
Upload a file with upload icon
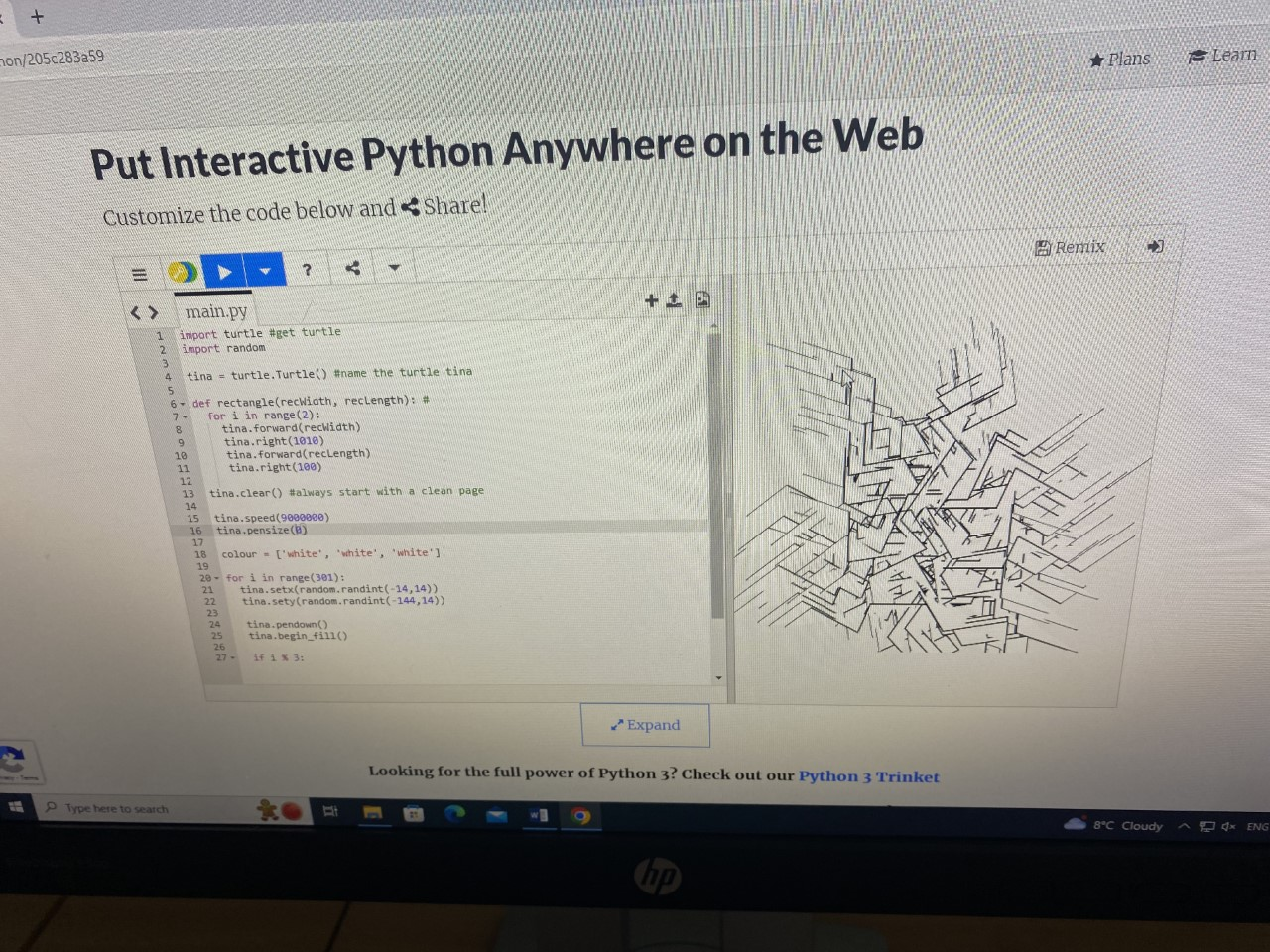click(x=674, y=300)
